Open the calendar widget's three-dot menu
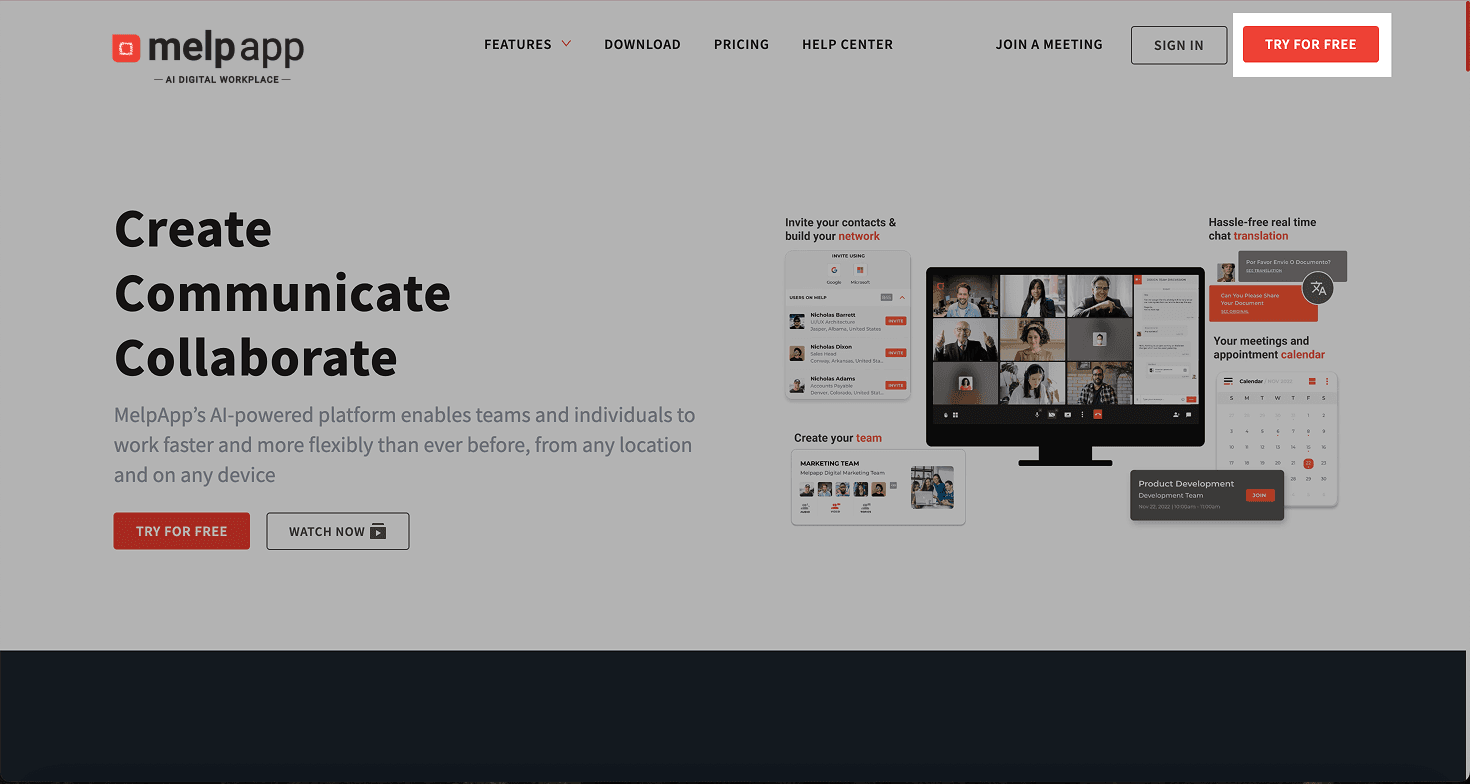The height and width of the screenshot is (784, 1470). point(1327,381)
